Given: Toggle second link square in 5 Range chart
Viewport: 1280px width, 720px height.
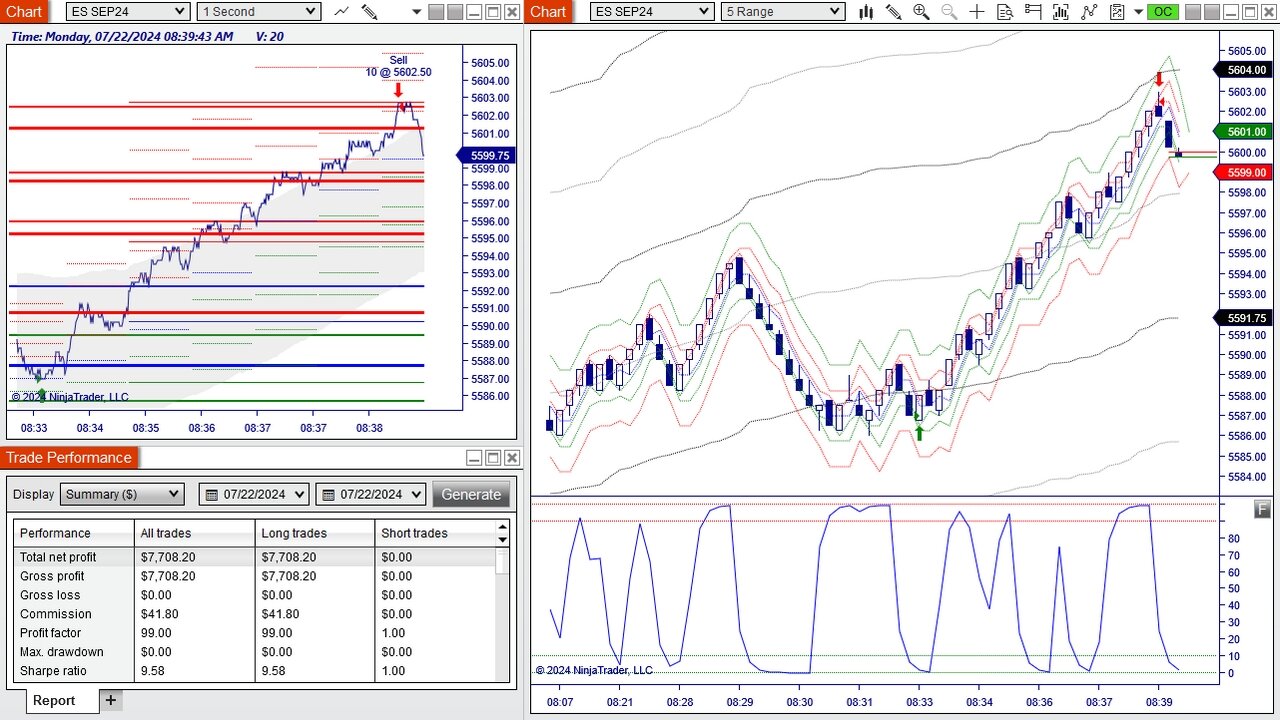Looking at the screenshot, I should tap(1212, 12).
